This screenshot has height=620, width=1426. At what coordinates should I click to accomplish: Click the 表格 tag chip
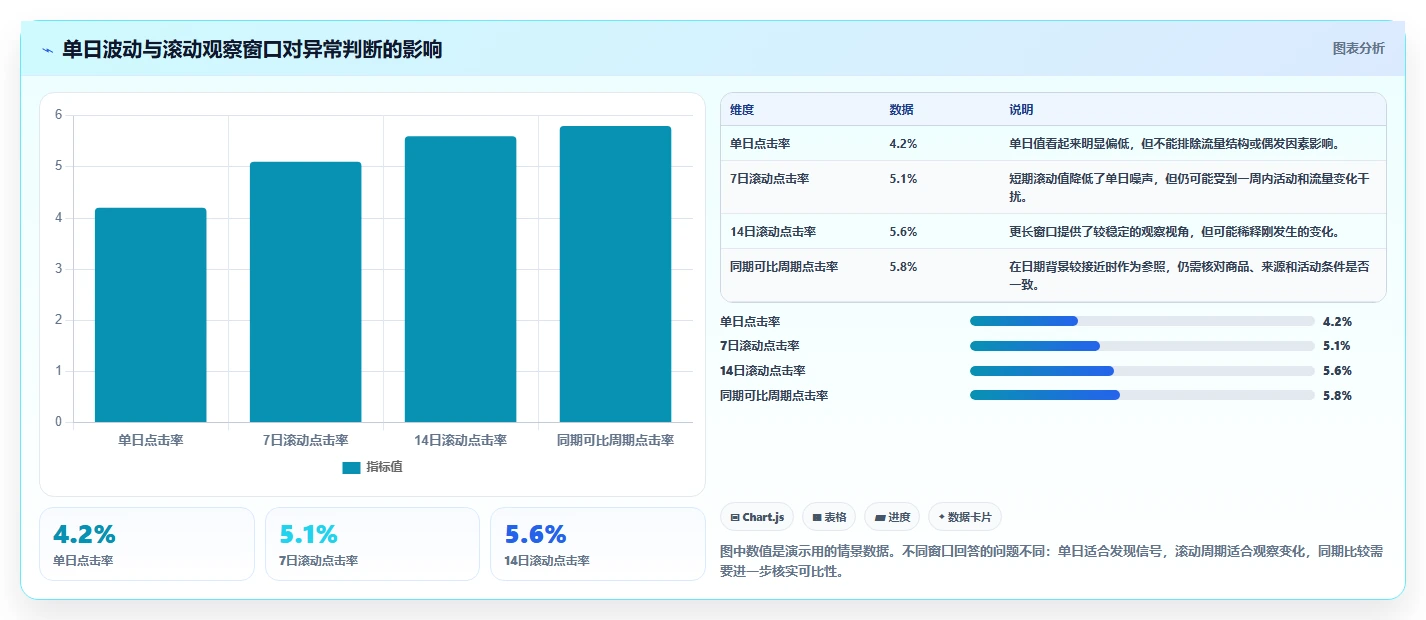coord(829,517)
